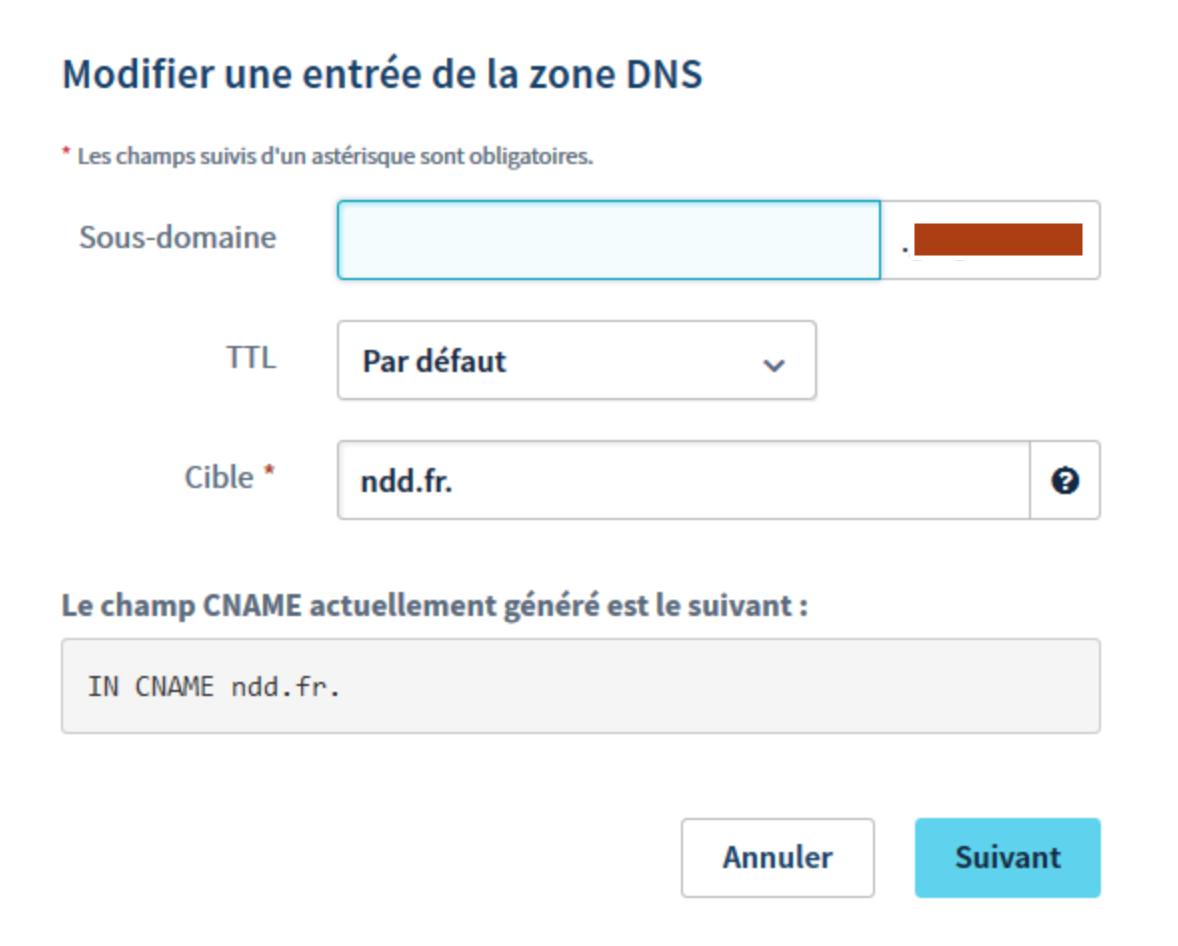Click the redacted domain suffix box

[x=997, y=240]
